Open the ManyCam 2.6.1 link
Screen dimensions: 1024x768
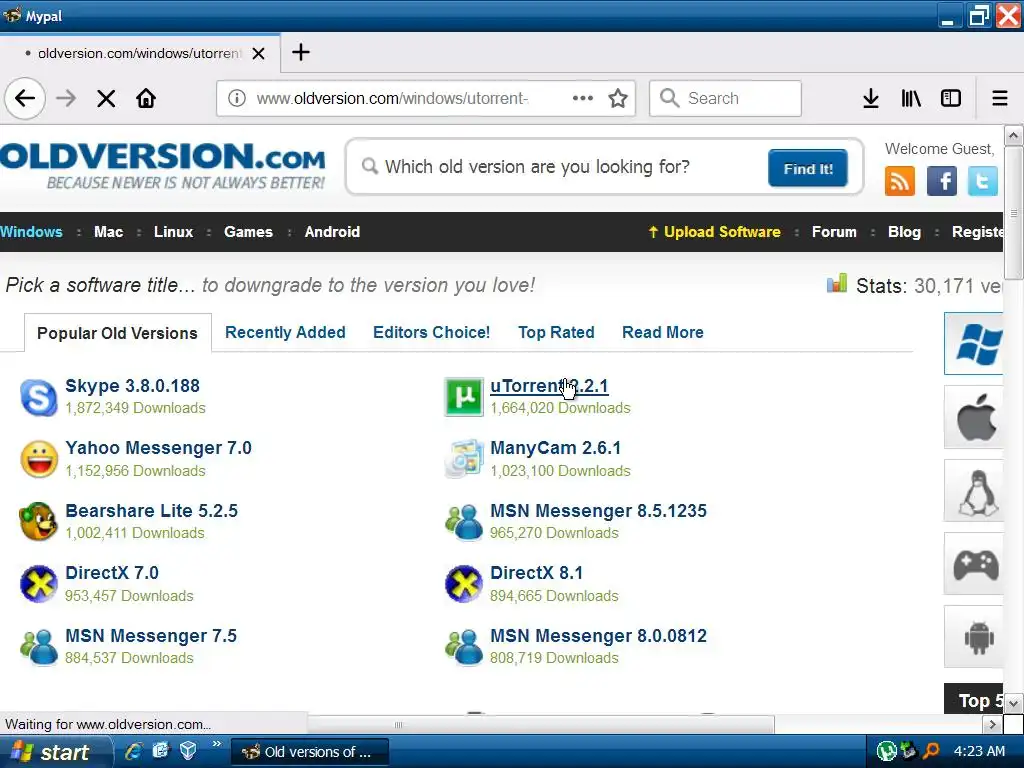click(556, 448)
